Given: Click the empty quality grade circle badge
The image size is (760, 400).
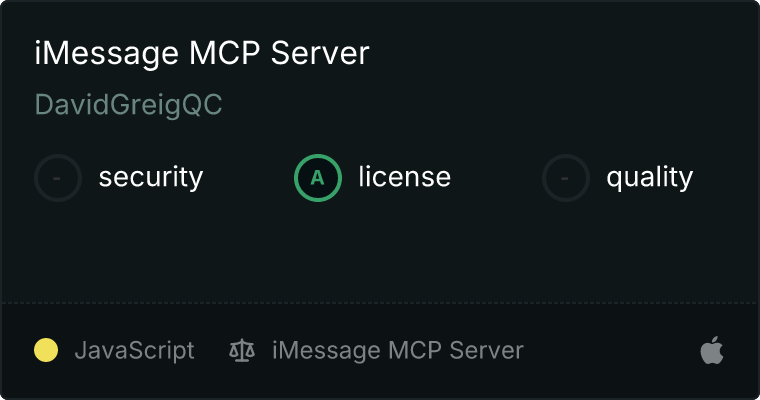Looking at the screenshot, I should 566,178.
